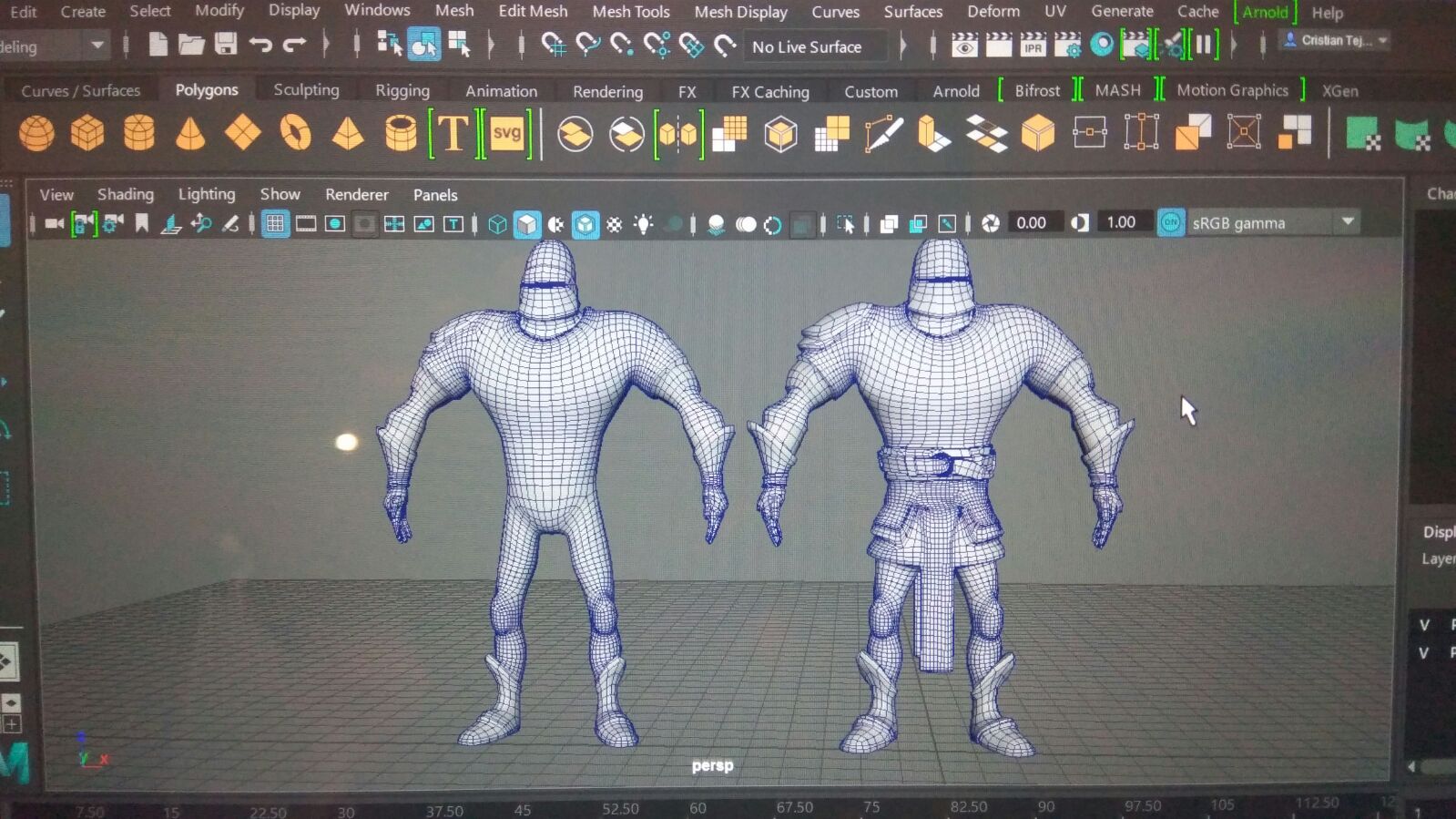Create a polygon cone from the shelf
Screen dimensions: 1456x819
coord(189,134)
